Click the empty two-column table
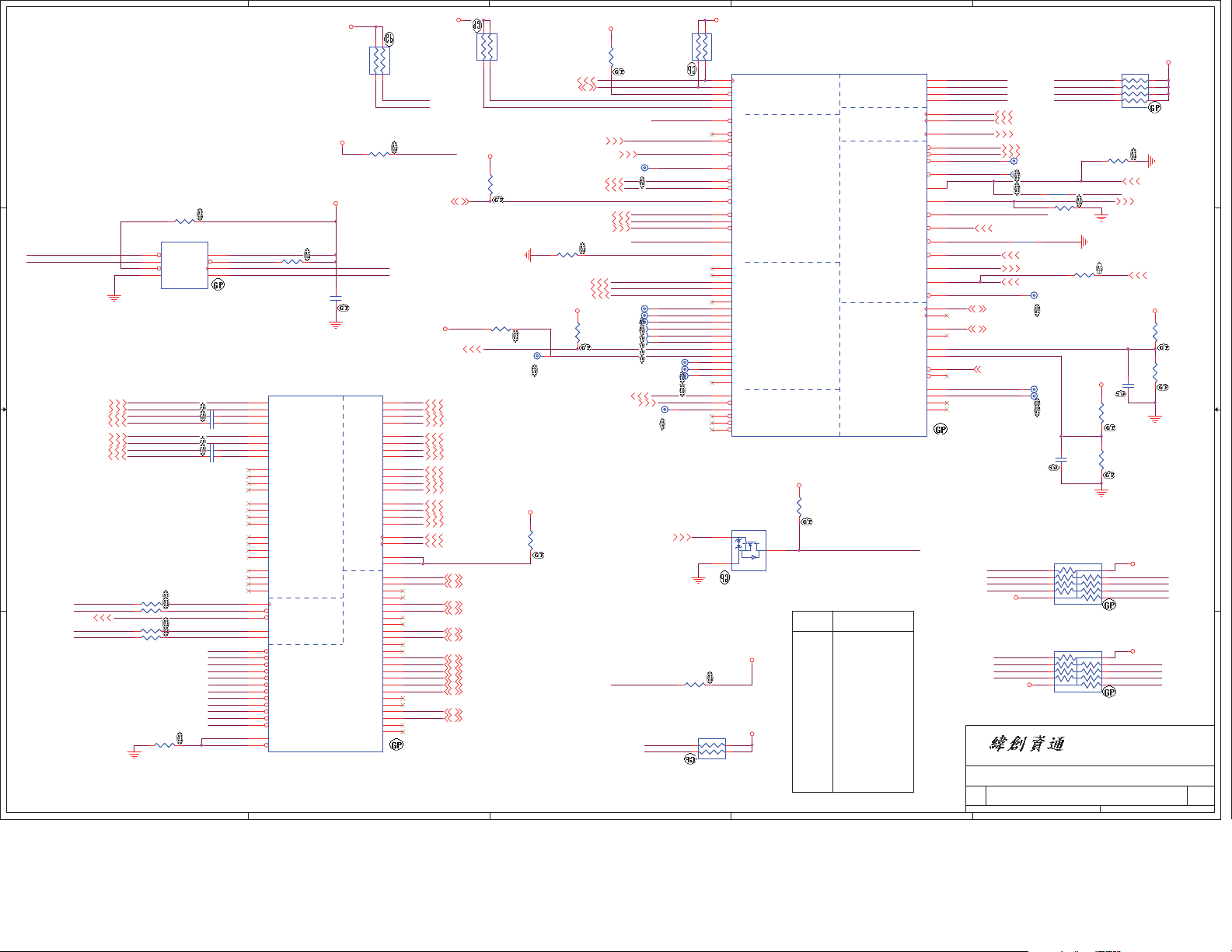 (853, 702)
